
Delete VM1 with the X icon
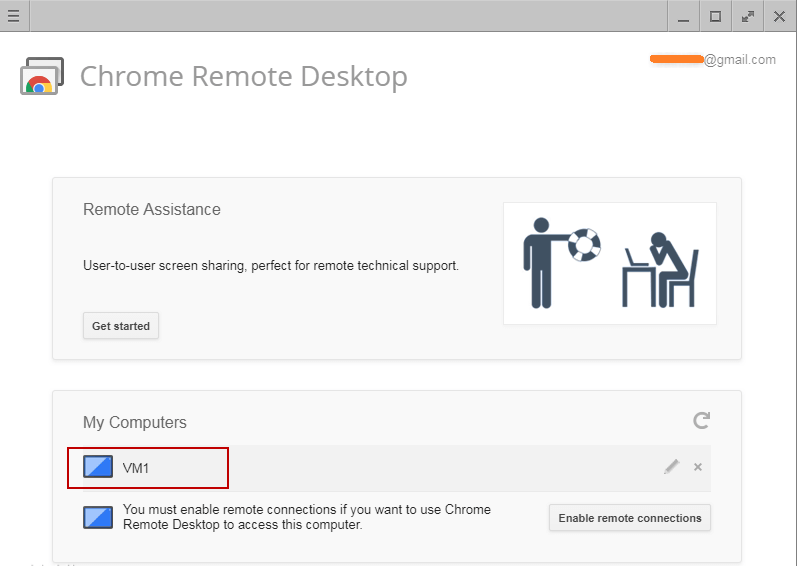coord(698,467)
